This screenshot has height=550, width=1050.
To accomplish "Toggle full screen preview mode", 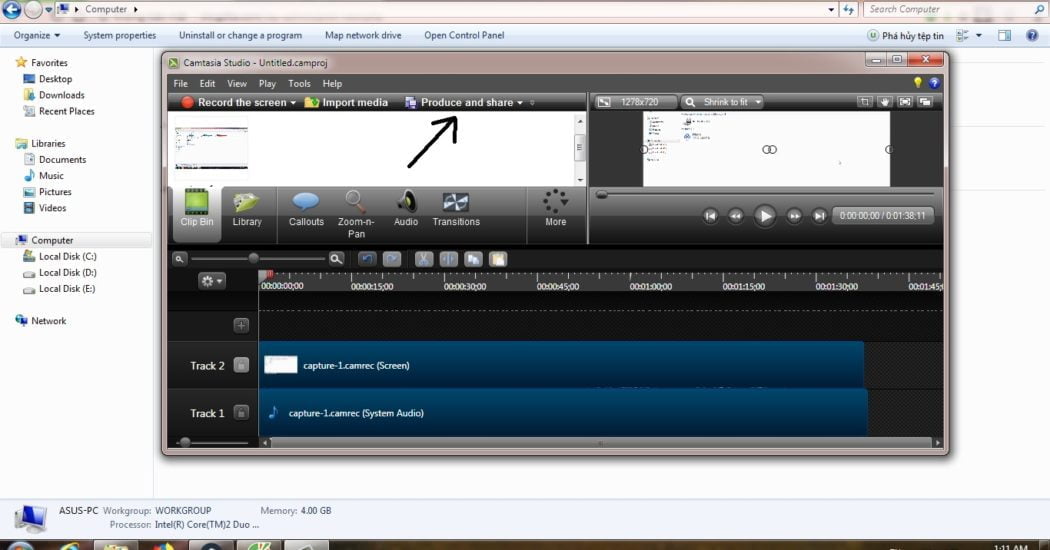I will point(905,102).
